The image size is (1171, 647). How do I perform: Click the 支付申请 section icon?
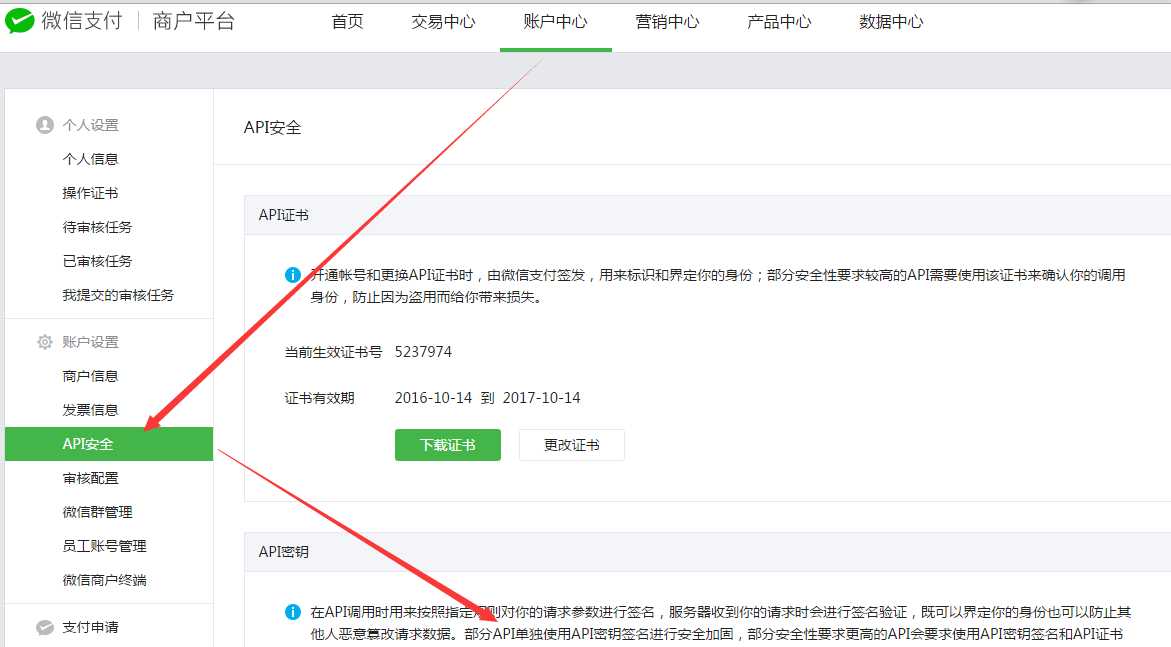pyautogui.click(x=45, y=628)
